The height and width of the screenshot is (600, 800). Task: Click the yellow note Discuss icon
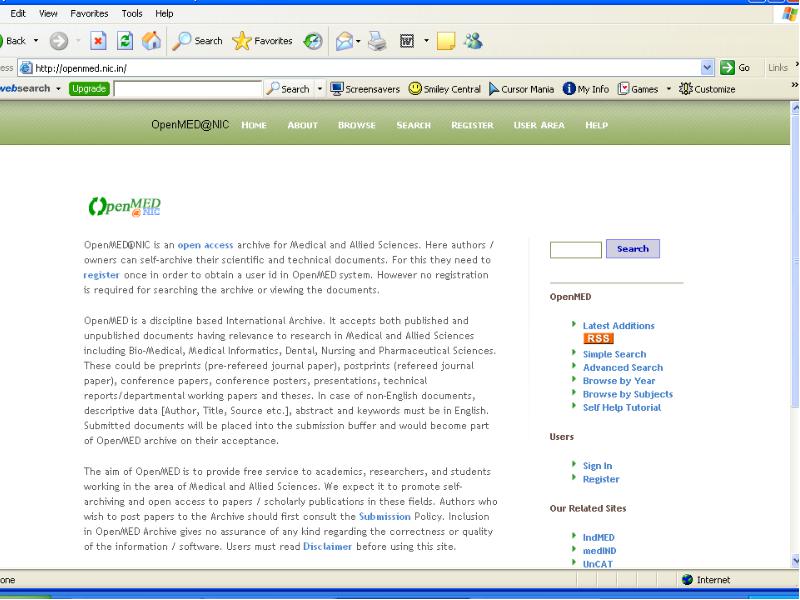(x=446, y=41)
